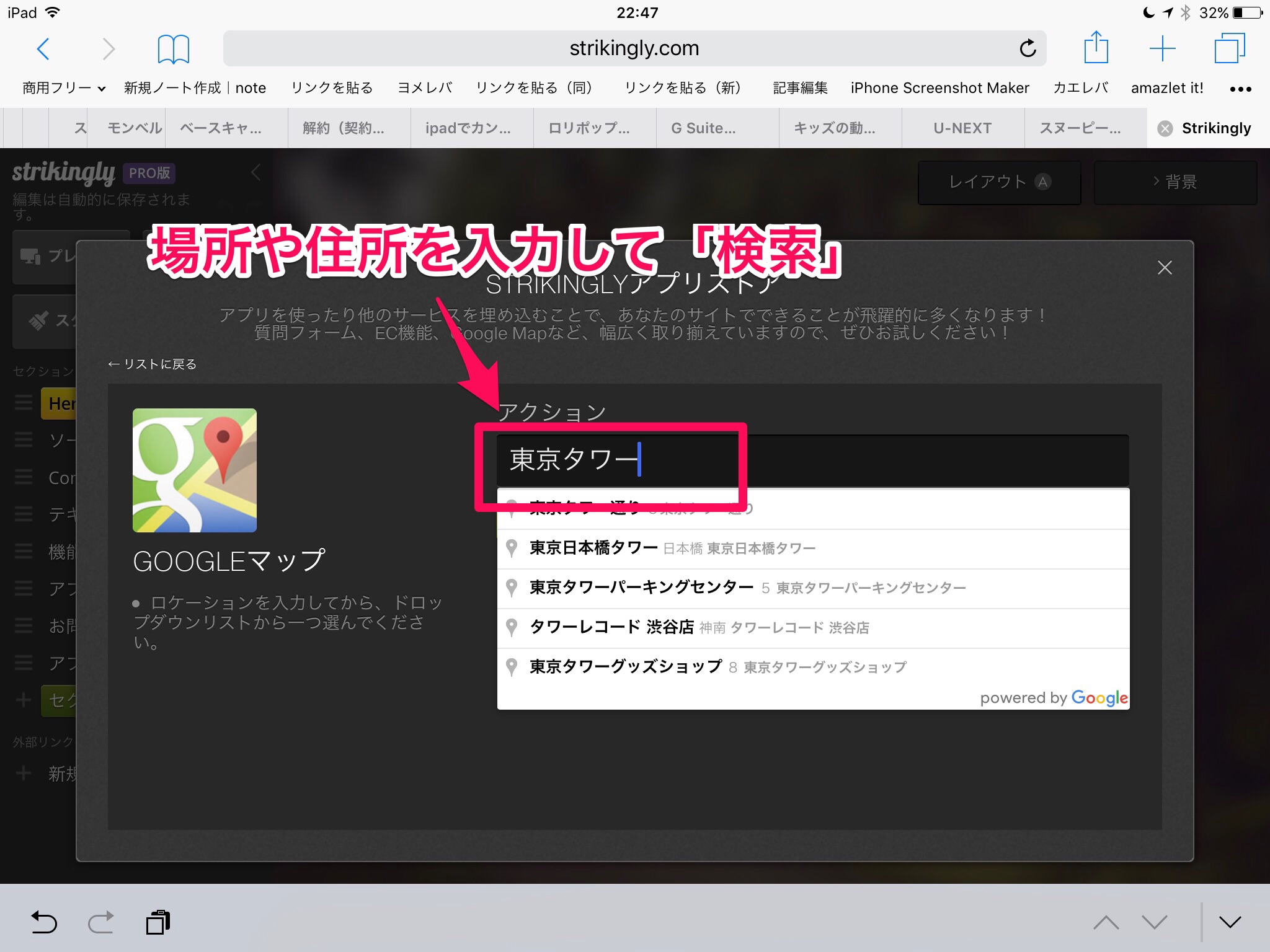Choose 東京日本橋タワー from suggestions
1270x952 pixels.
(x=593, y=548)
